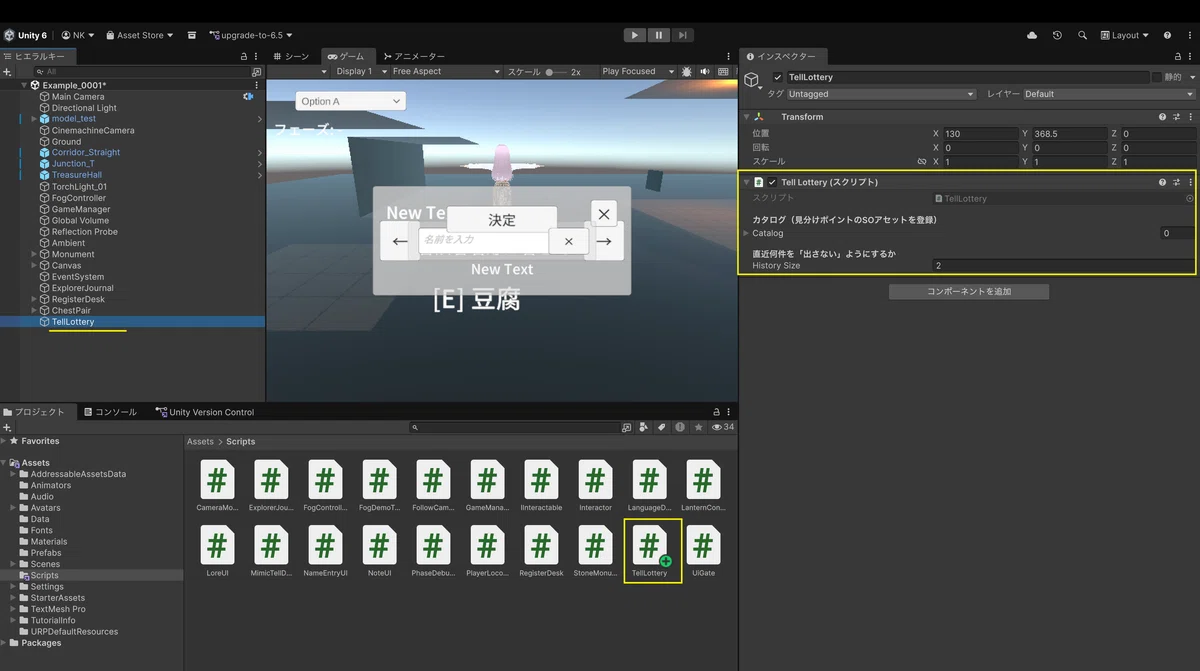This screenshot has height=671, width=1200.
Task: Toggle the Gizmos bug icon in Game view
Action: click(x=686, y=72)
